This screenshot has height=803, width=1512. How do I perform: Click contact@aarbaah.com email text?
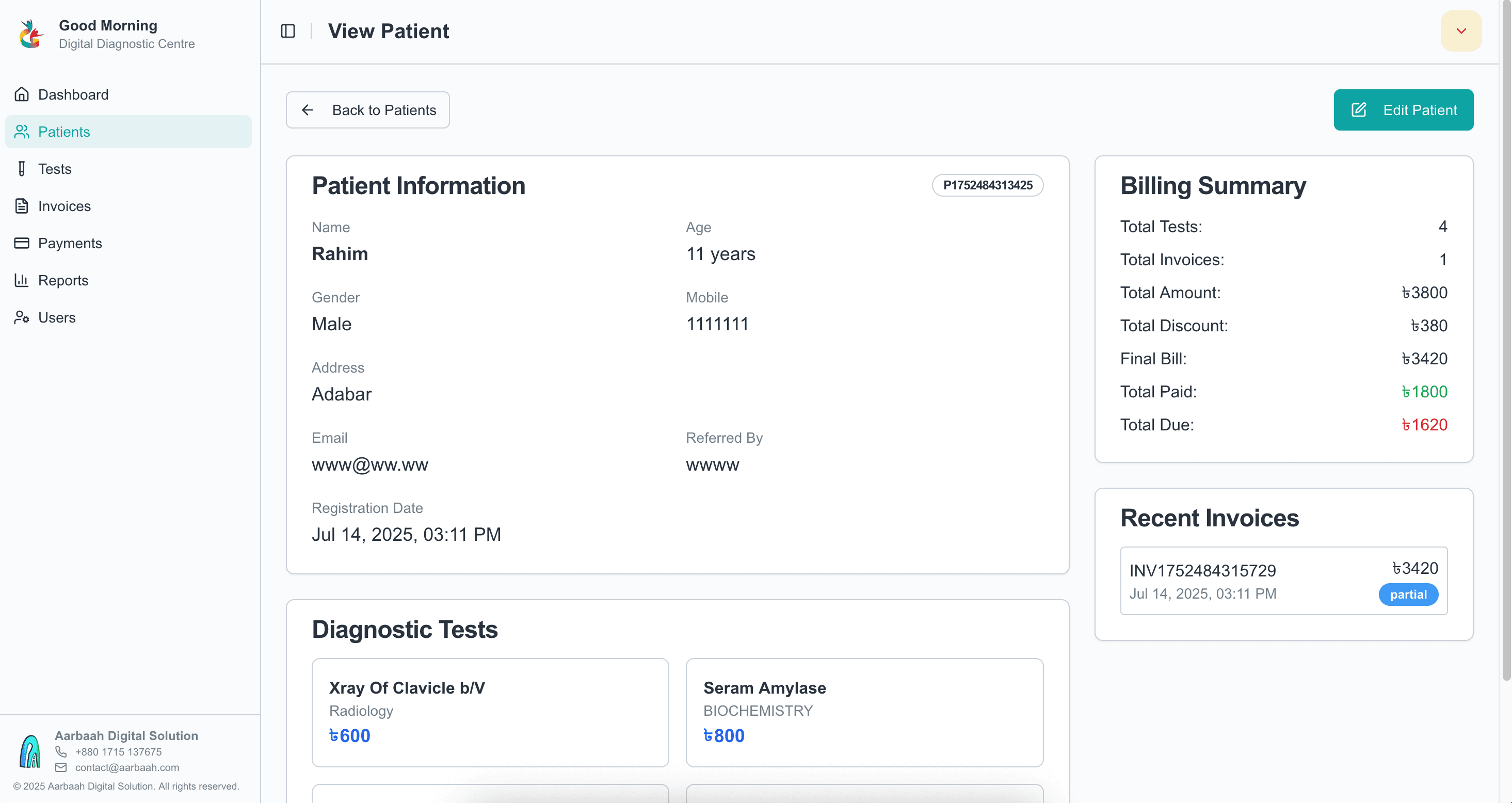[127, 768]
